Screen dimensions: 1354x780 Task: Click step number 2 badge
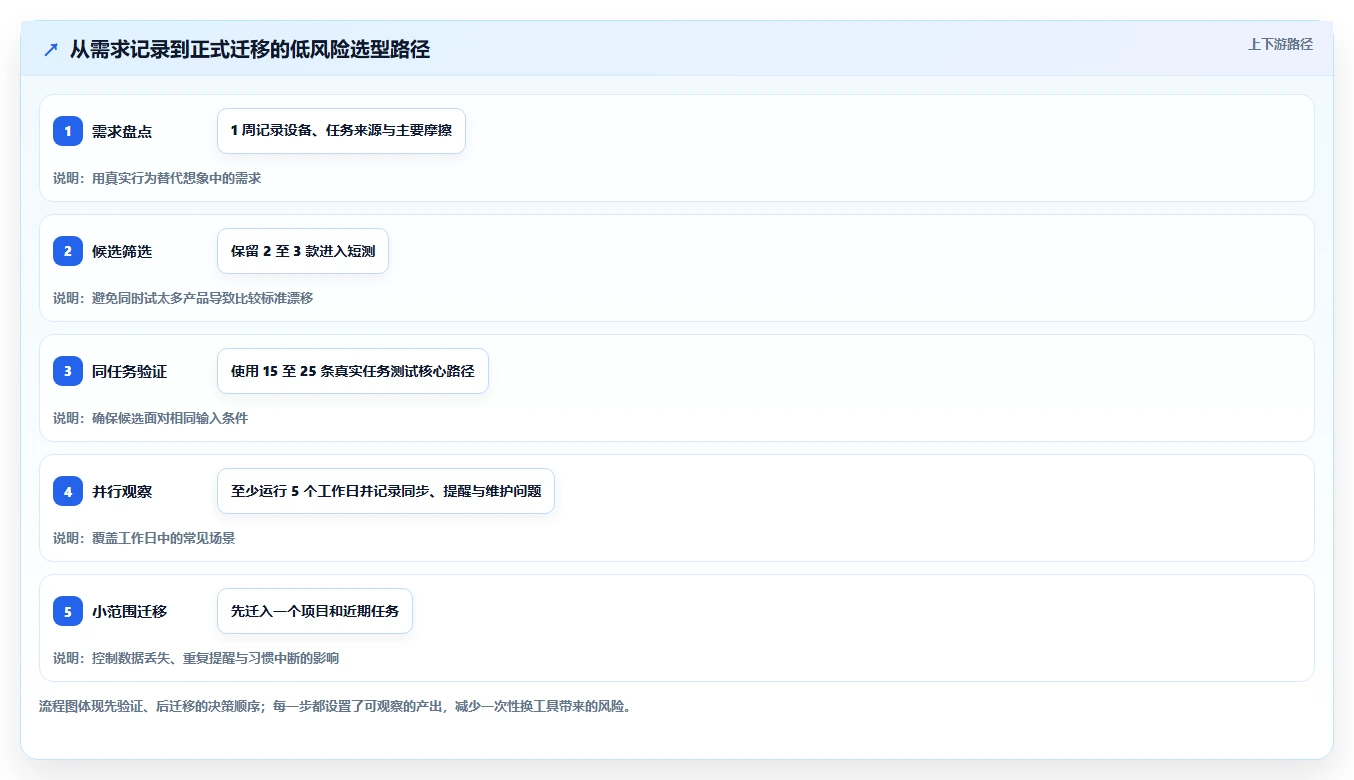point(68,251)
